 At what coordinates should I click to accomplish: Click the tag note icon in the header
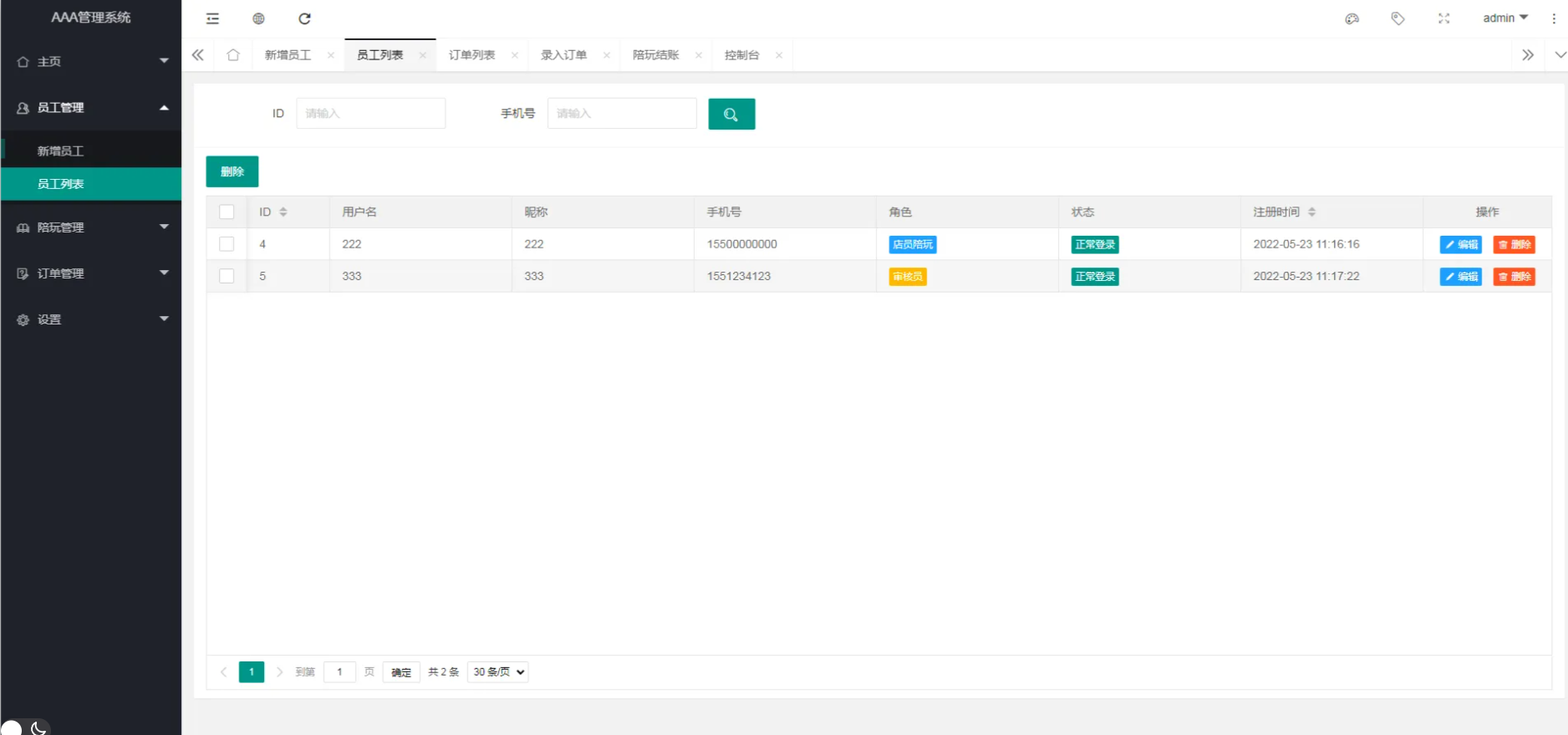click(1397, 18)
